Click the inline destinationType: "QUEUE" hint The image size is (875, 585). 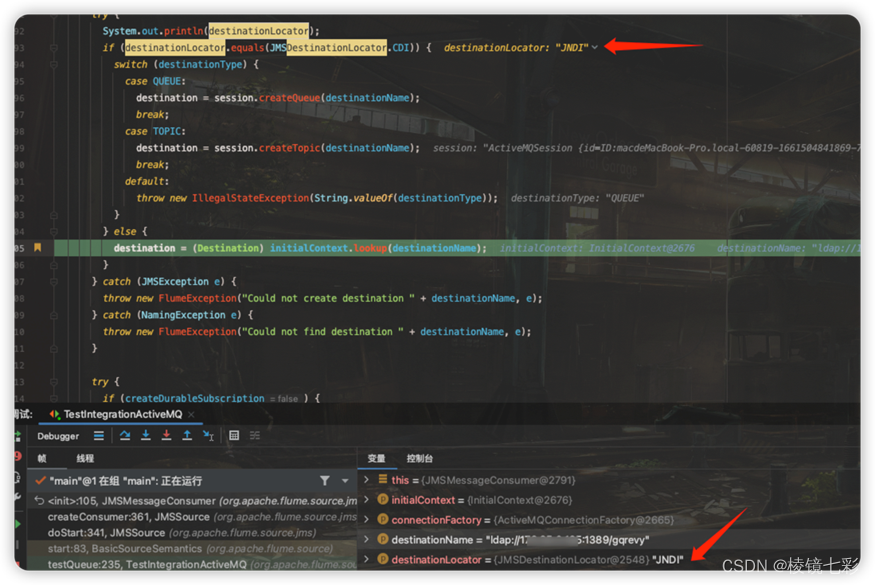[578, 198]
